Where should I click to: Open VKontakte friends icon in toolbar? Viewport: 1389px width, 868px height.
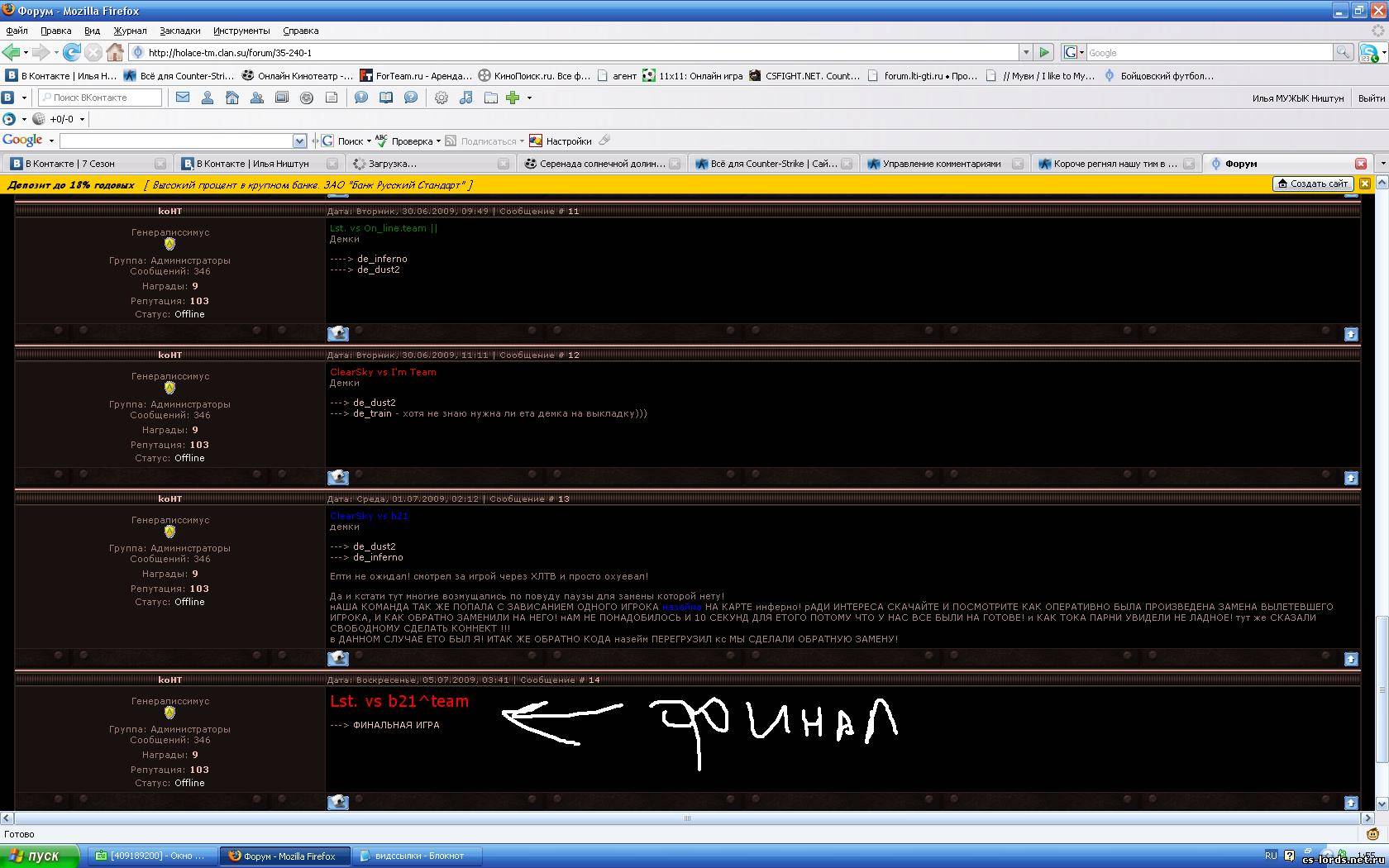pos(257,98)
